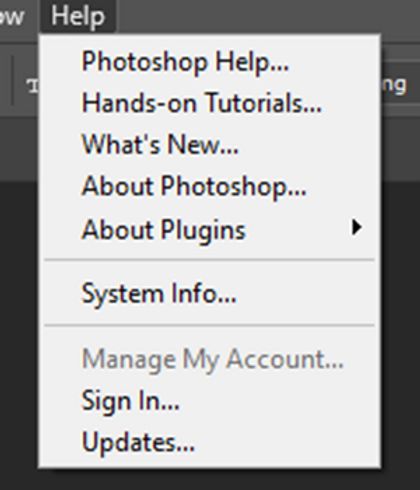The height and width of the screenshot is (490, 420).
Task: Expand the About Plugins submenu arrow
Action: (x=356, y=228)
